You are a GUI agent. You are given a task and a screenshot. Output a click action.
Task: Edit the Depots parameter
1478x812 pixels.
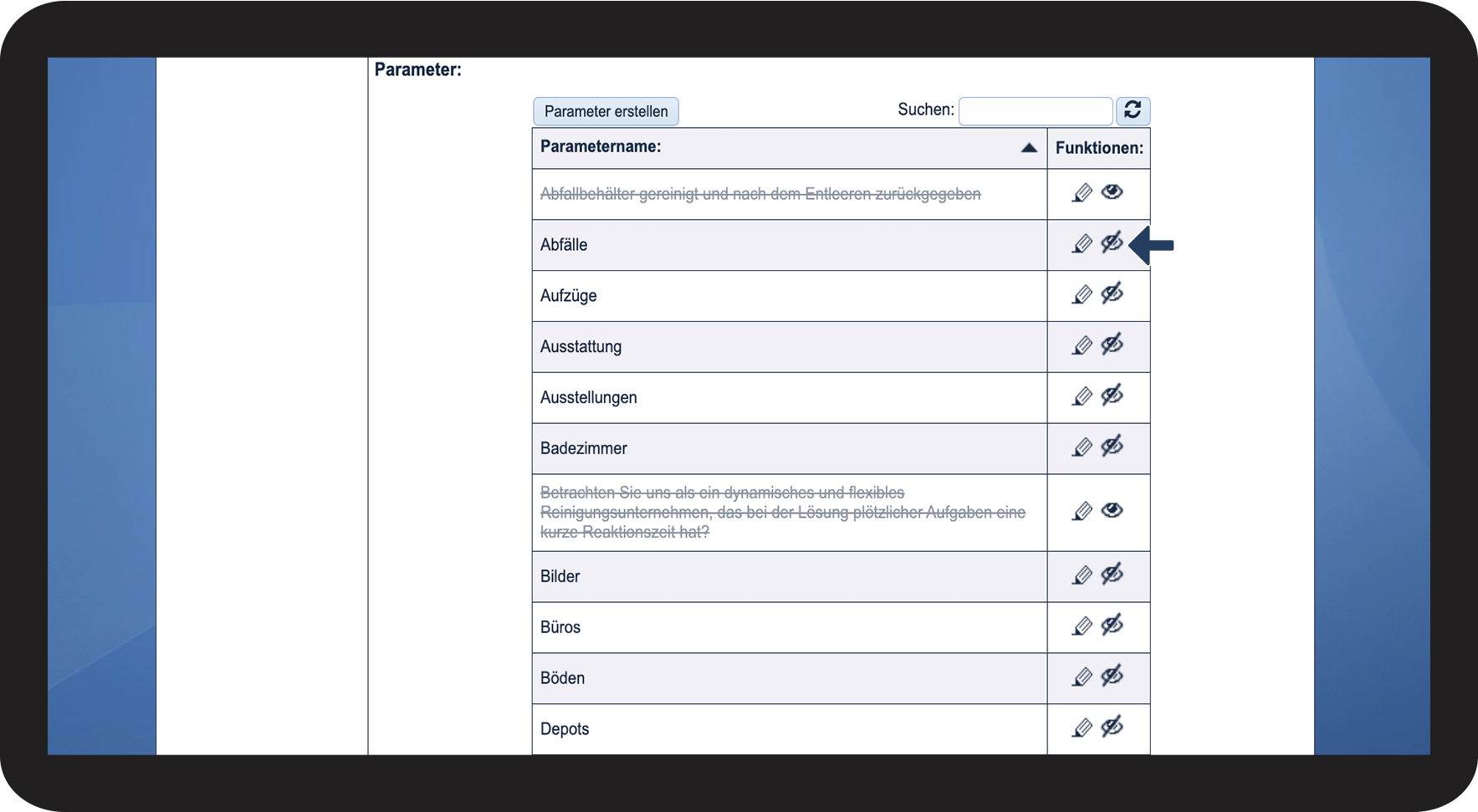pos(1082,728)
